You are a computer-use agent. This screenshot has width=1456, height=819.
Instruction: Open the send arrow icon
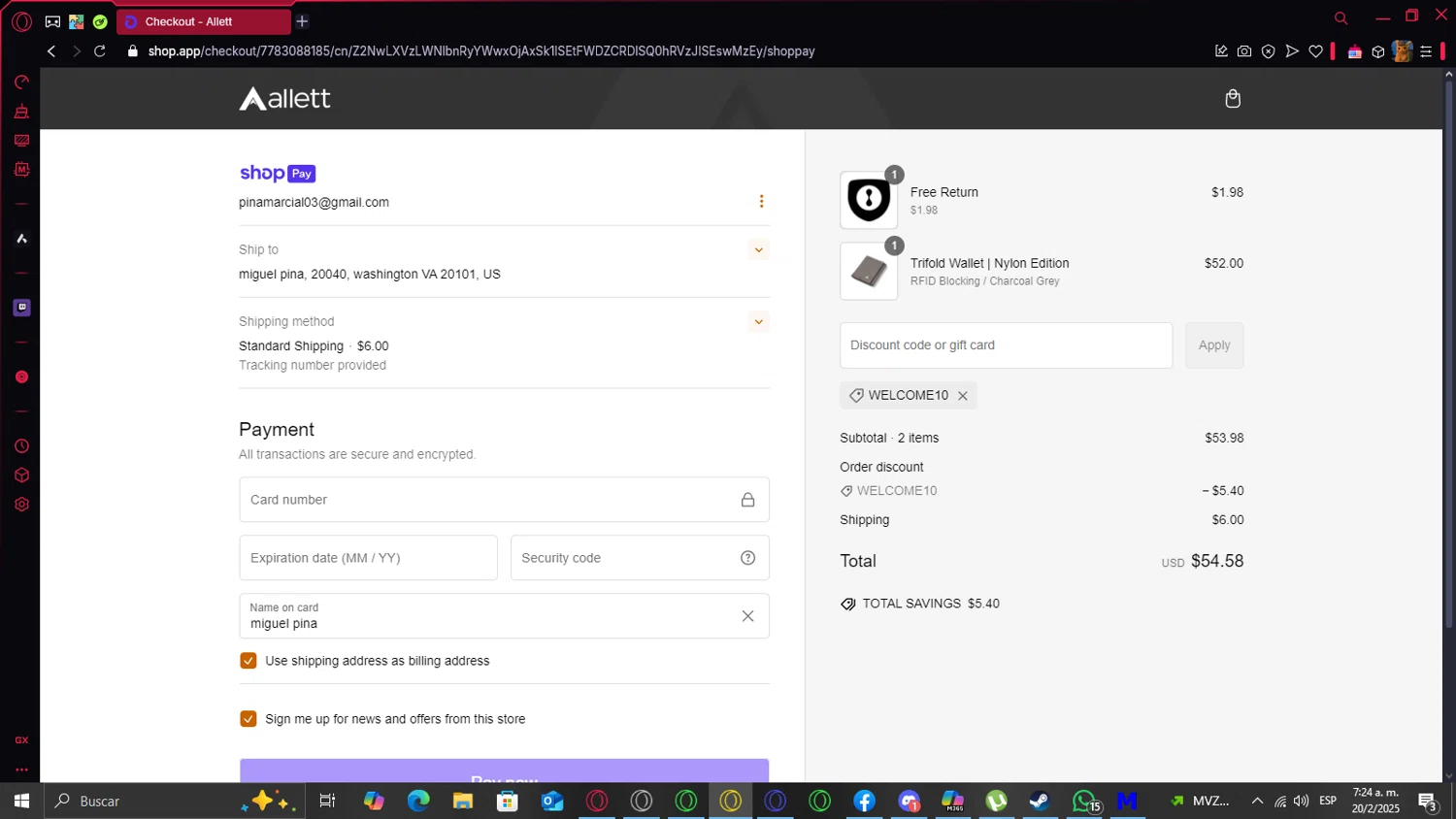(x=1292, y=51)
